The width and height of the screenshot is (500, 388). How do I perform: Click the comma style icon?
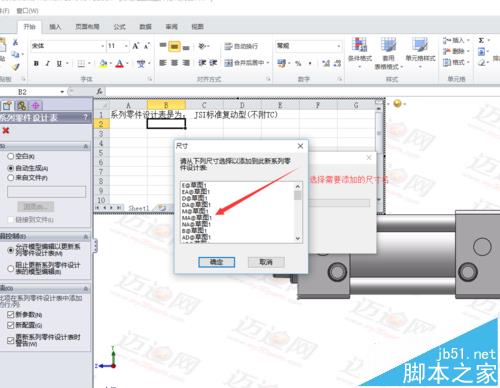310,63
